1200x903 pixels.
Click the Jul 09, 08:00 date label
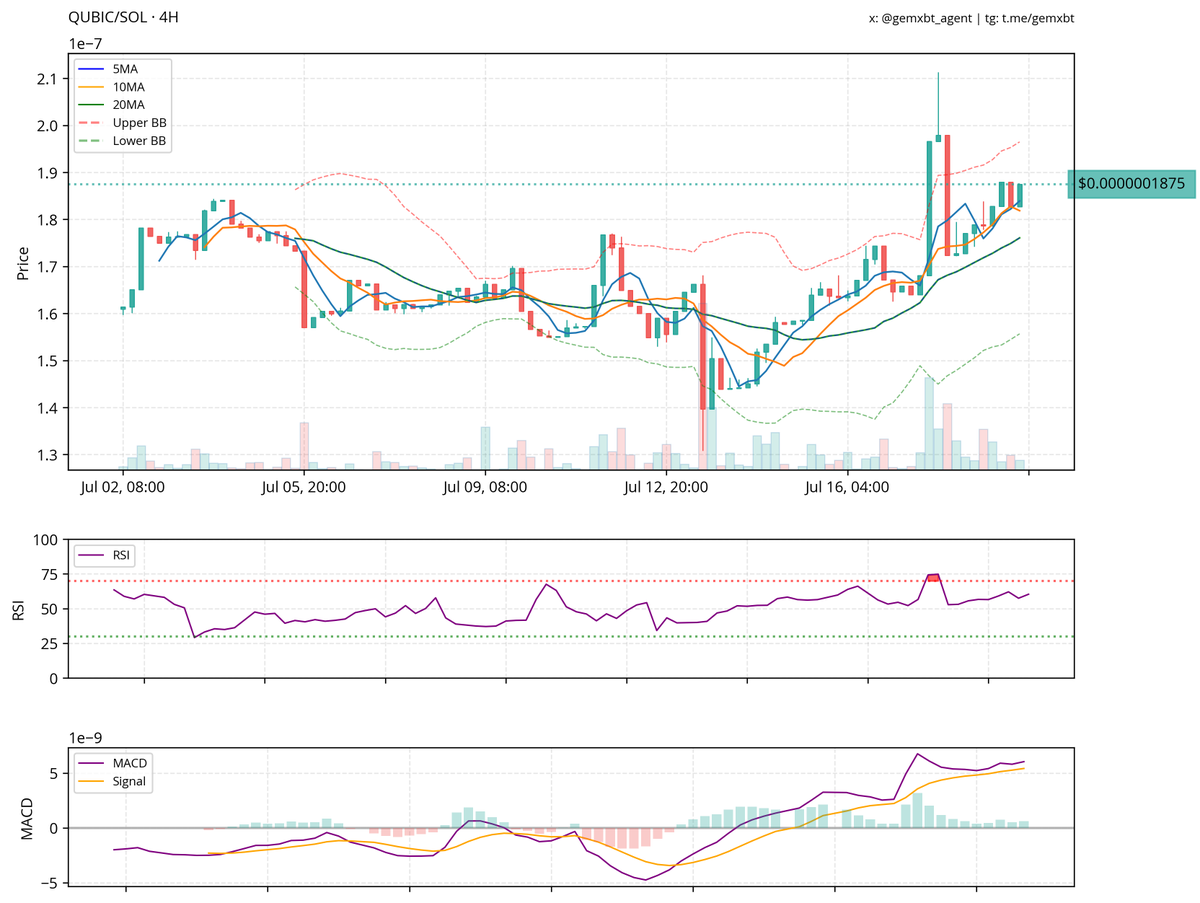tap(485, 488)
